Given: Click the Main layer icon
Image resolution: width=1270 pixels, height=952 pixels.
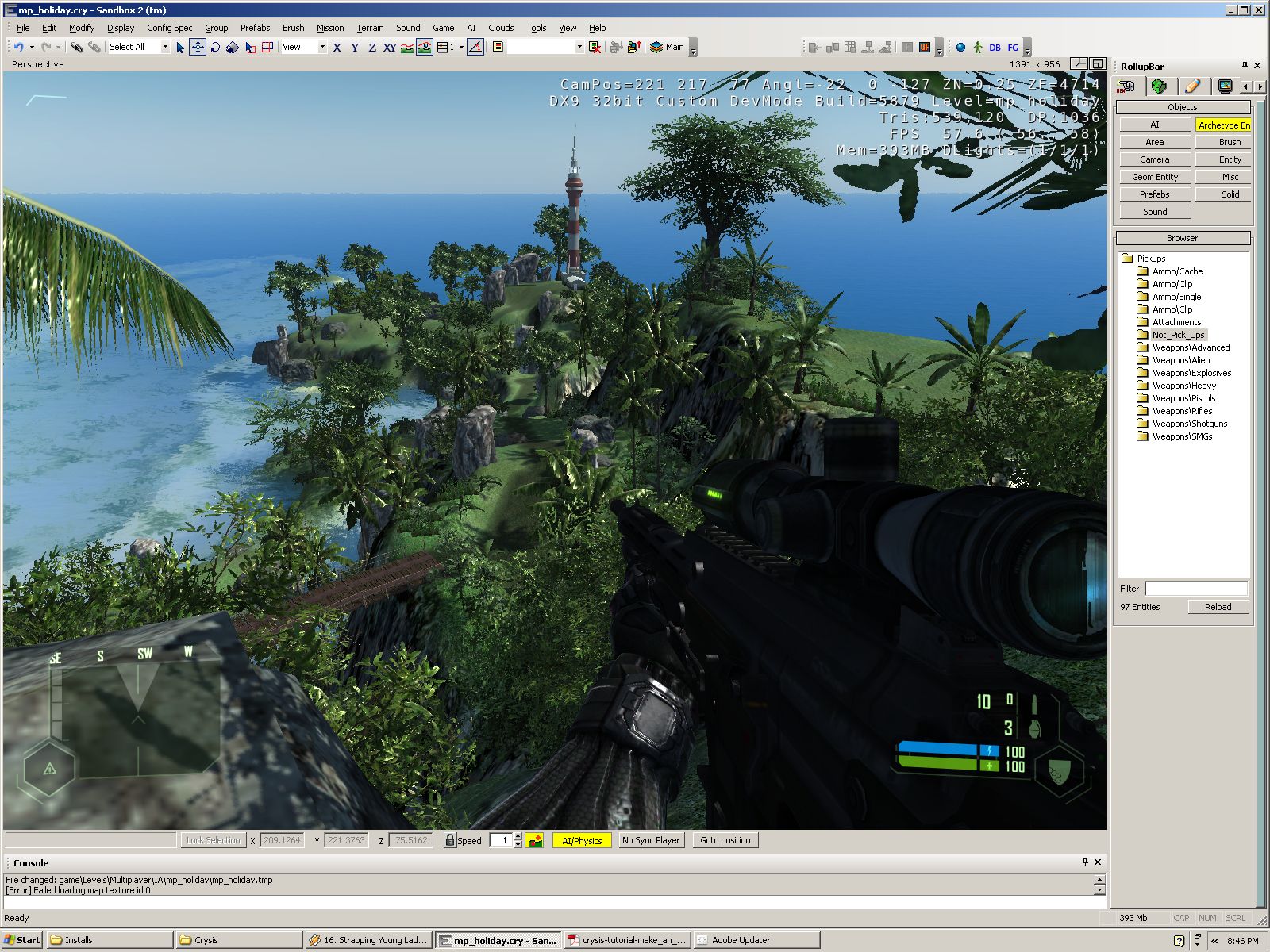Looking at the screenshot, I should coord(656,47).
